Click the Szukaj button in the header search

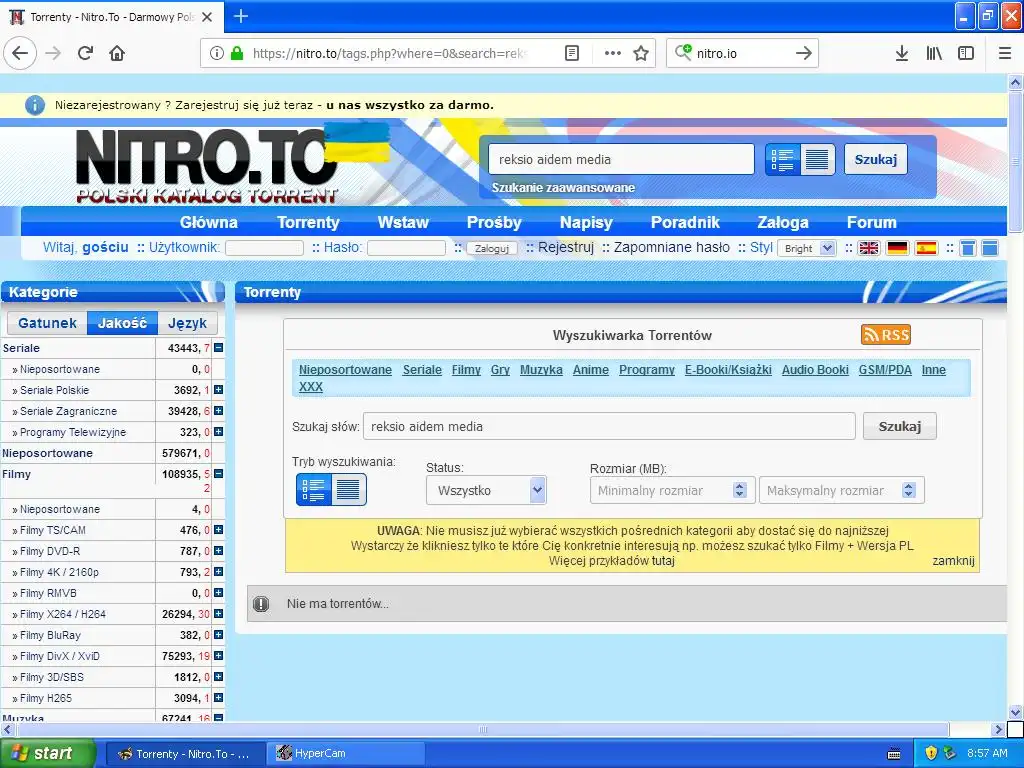(876, 159)
